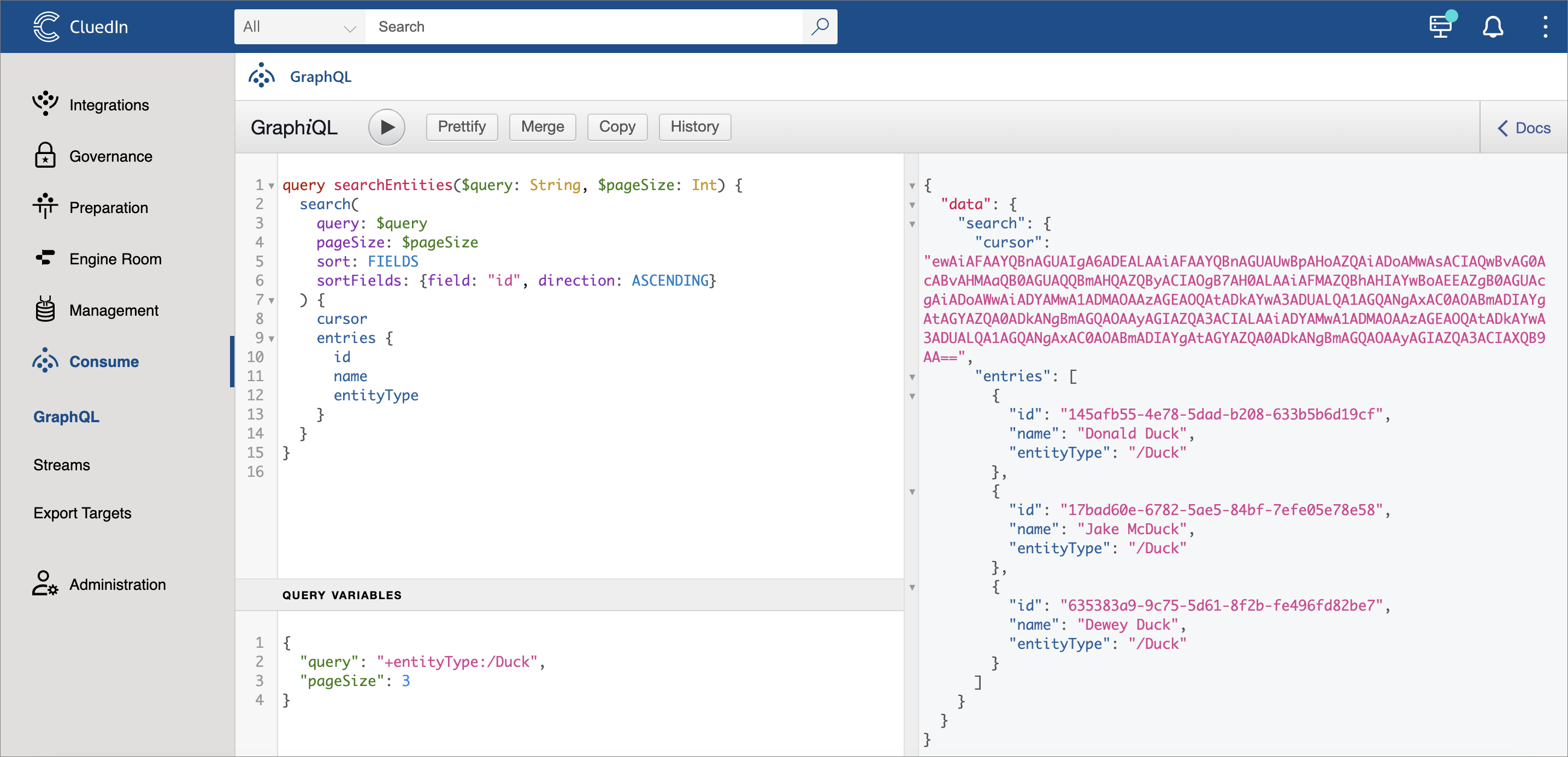Image resolution: width=1568 pixels, height=757 pixels.
Task: Collapse the entries block on line 9
Action: (x=272, y=338)
